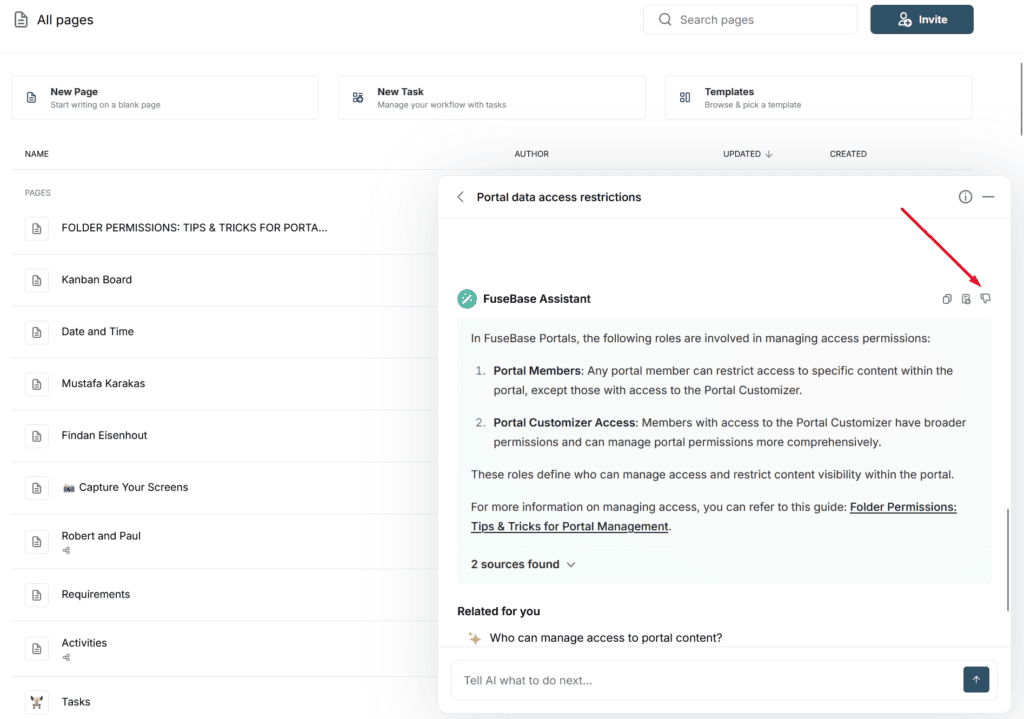Open the Mustafa Karakas page
This screenshot has width=1024, height=719.
pos(103,383)
